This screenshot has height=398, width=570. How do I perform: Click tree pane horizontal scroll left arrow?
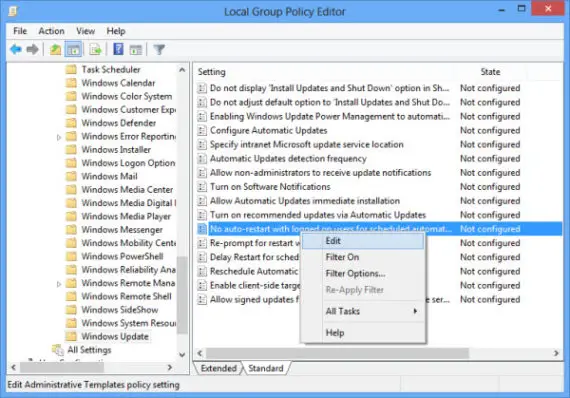coord(13,367)
